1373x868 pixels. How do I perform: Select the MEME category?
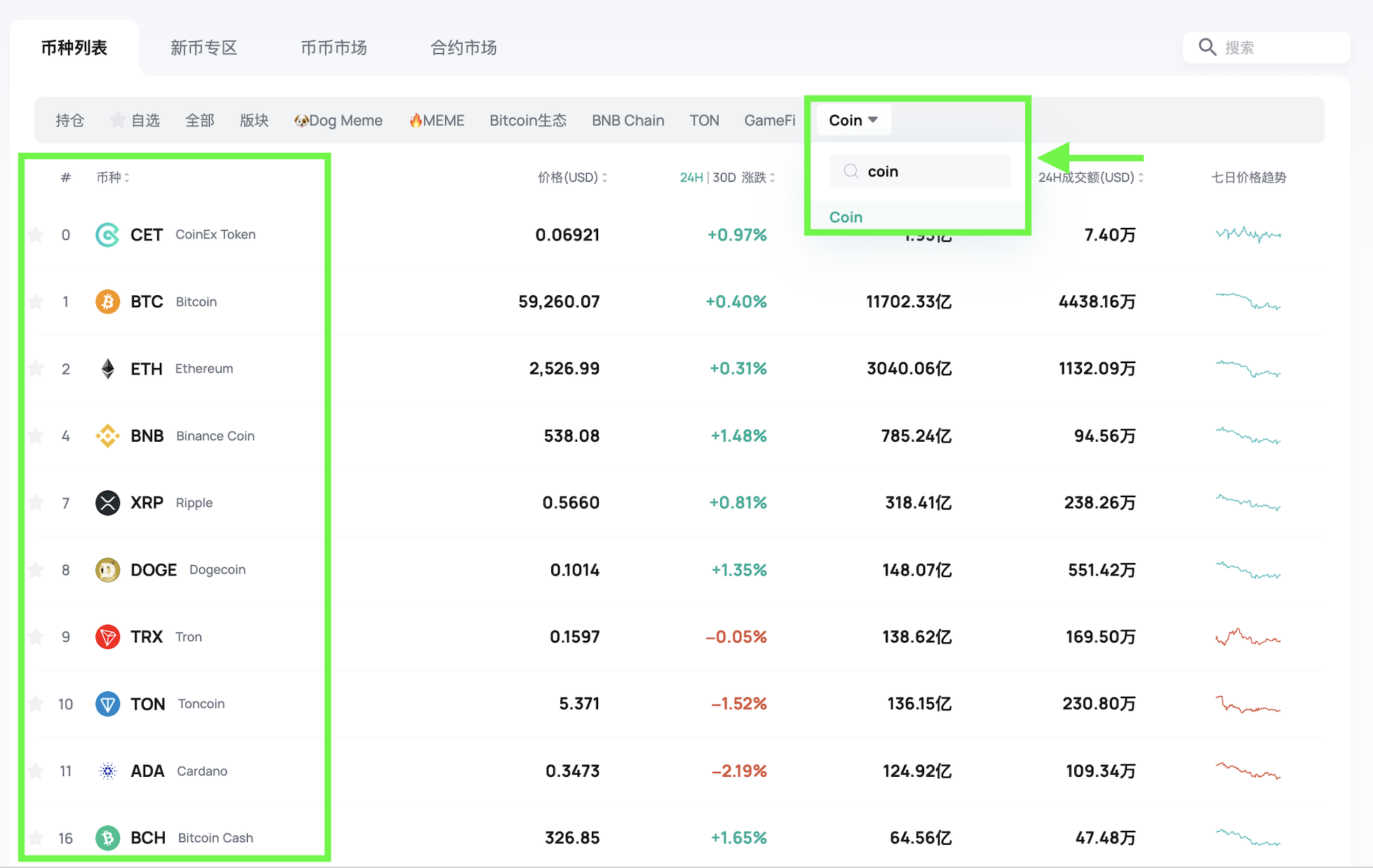(436, 121)
